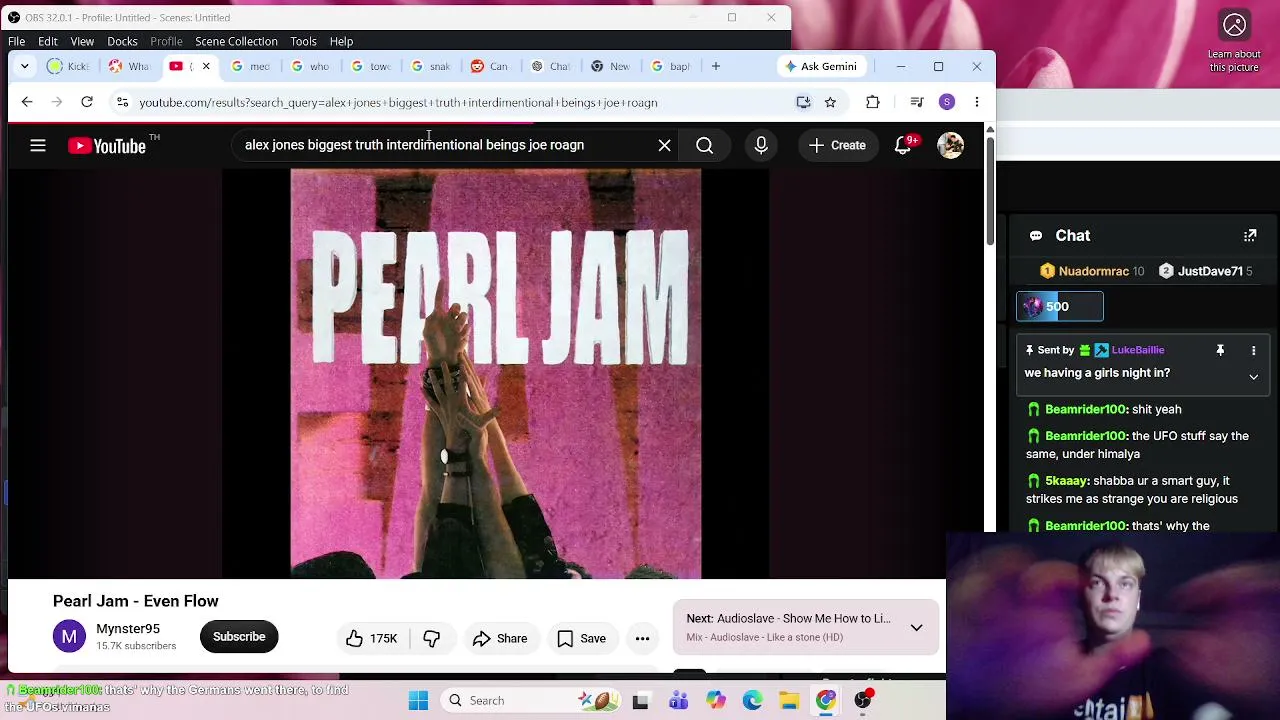Unpin the pinned chat message
The width and height of the screenshot is (1280, 720).
click(x=1220, y=350)
